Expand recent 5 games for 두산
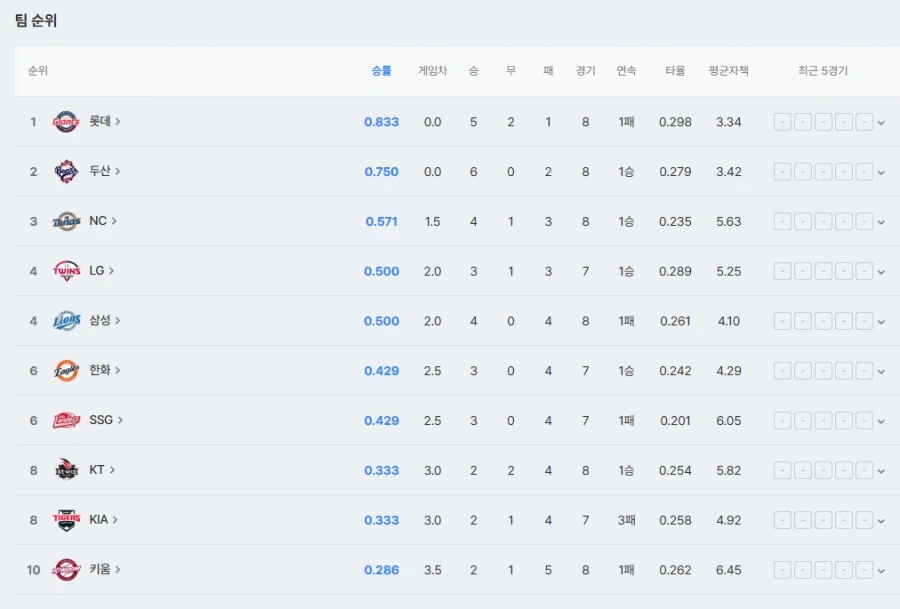 pos(881,172)
